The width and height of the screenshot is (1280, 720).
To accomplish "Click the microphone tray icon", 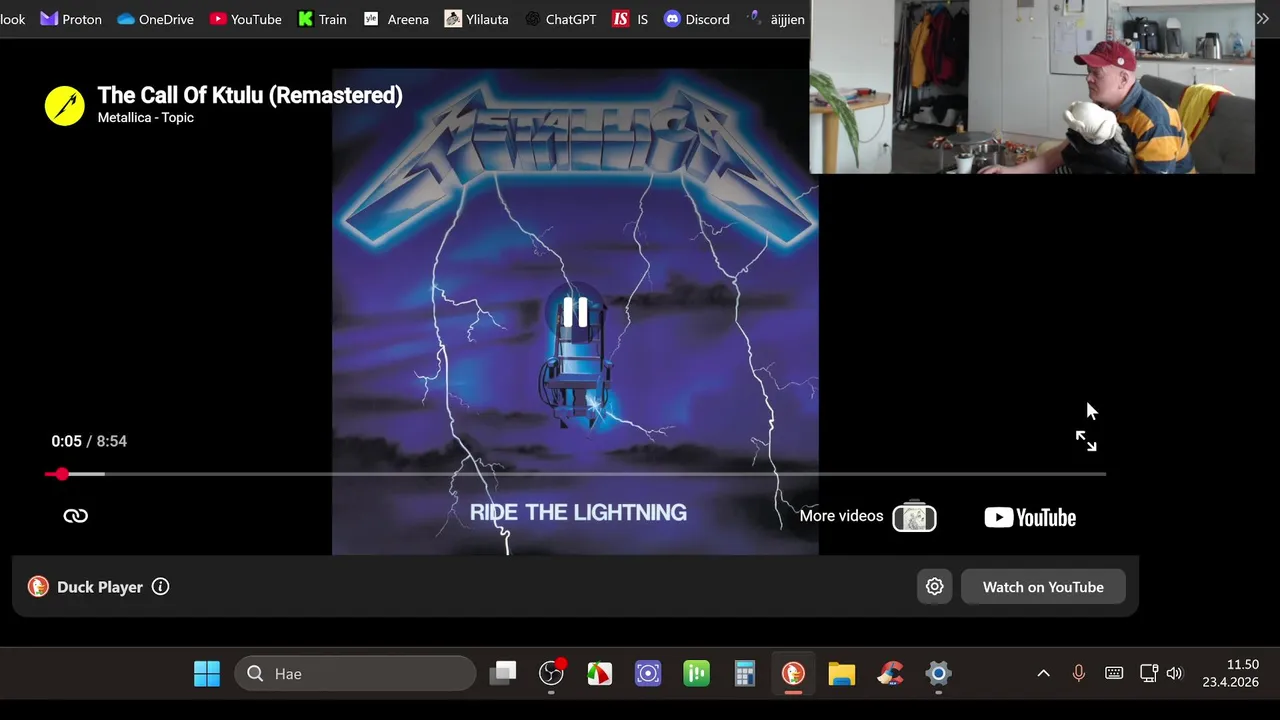I will point(1078,674).
